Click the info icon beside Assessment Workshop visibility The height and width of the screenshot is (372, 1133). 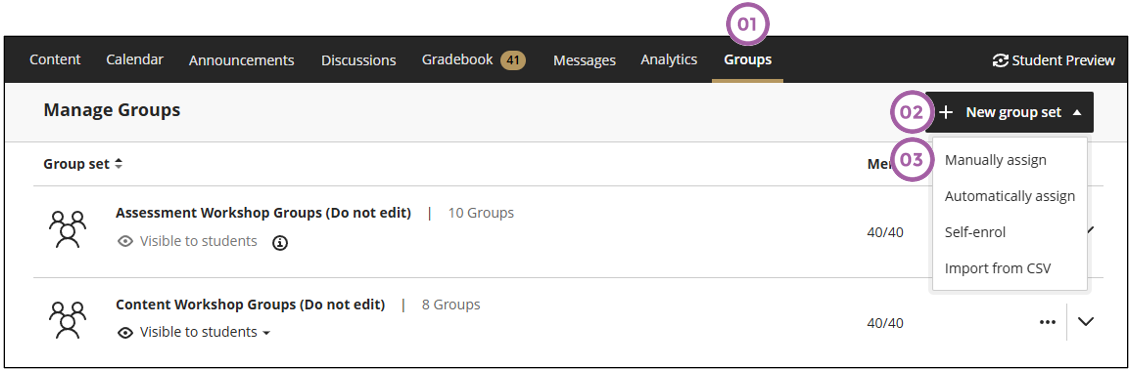(280, 243)
